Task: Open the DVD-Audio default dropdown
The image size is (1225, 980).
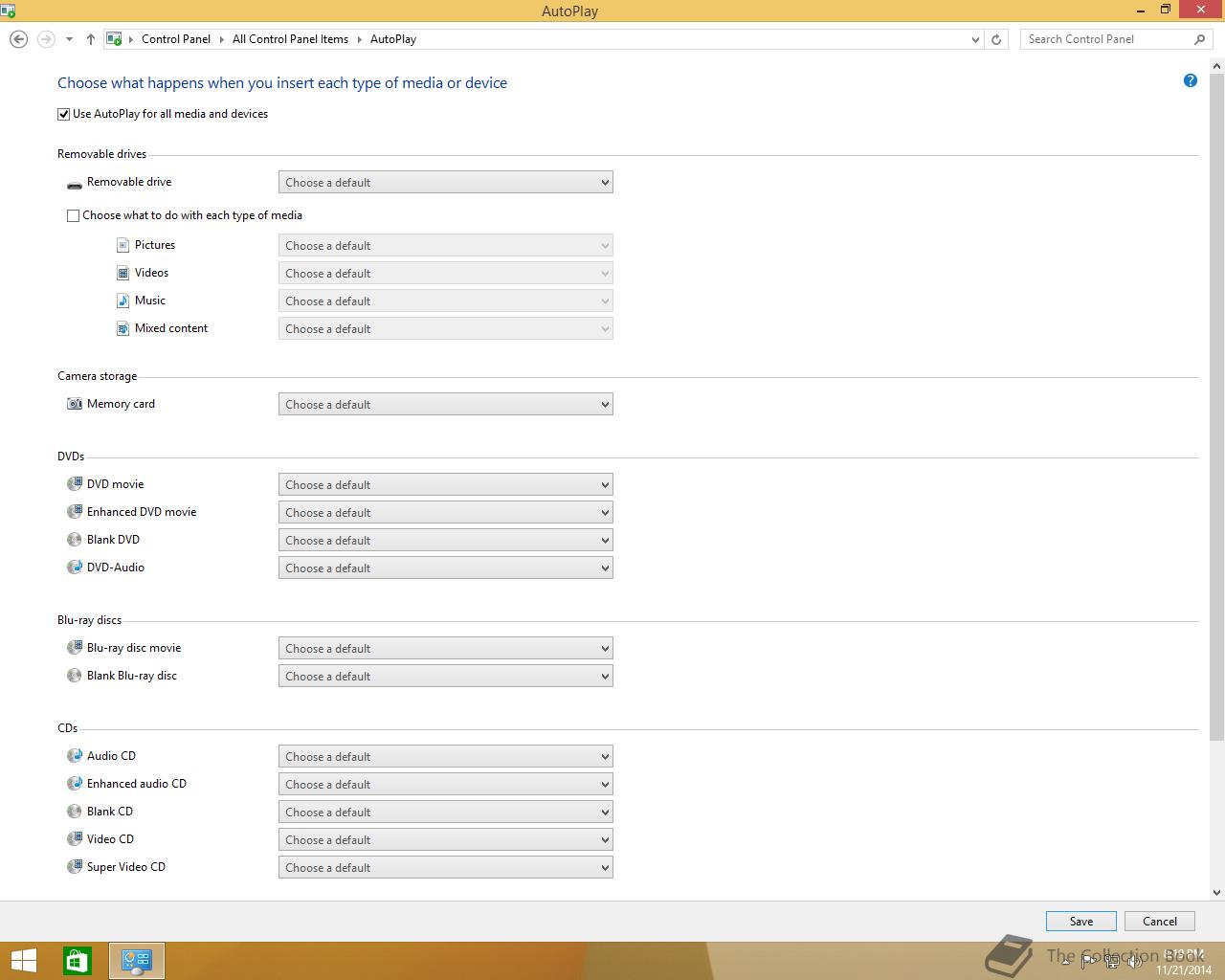Action: [446, 568]
